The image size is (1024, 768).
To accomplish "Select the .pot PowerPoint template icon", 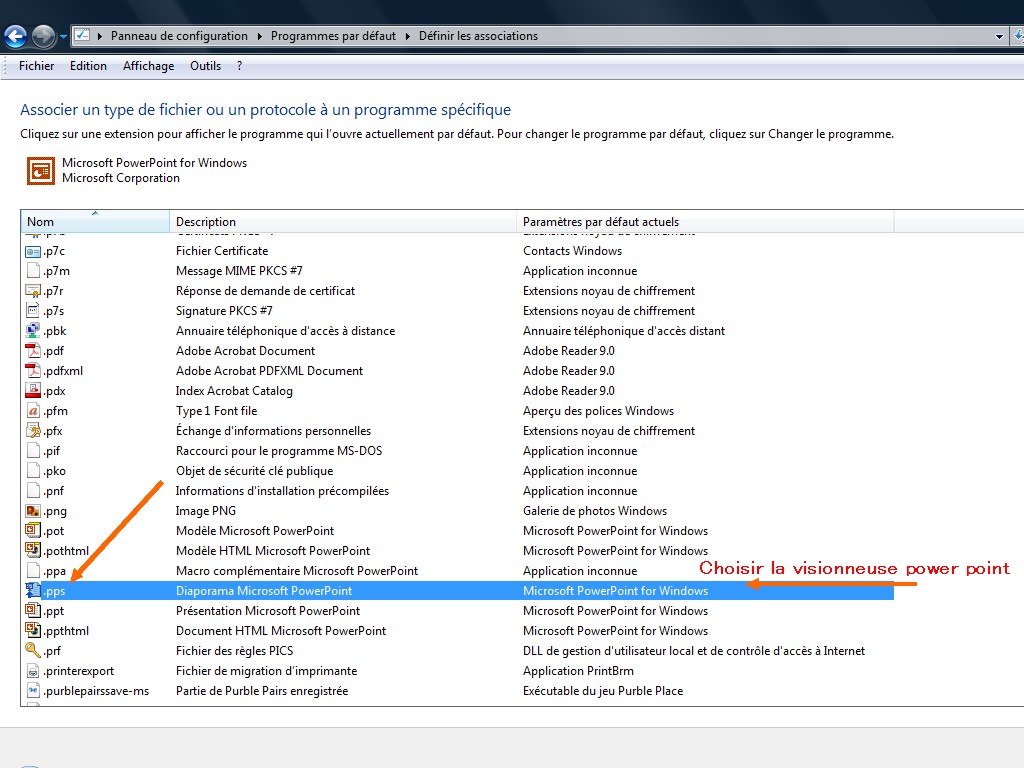I will [33, 531].
